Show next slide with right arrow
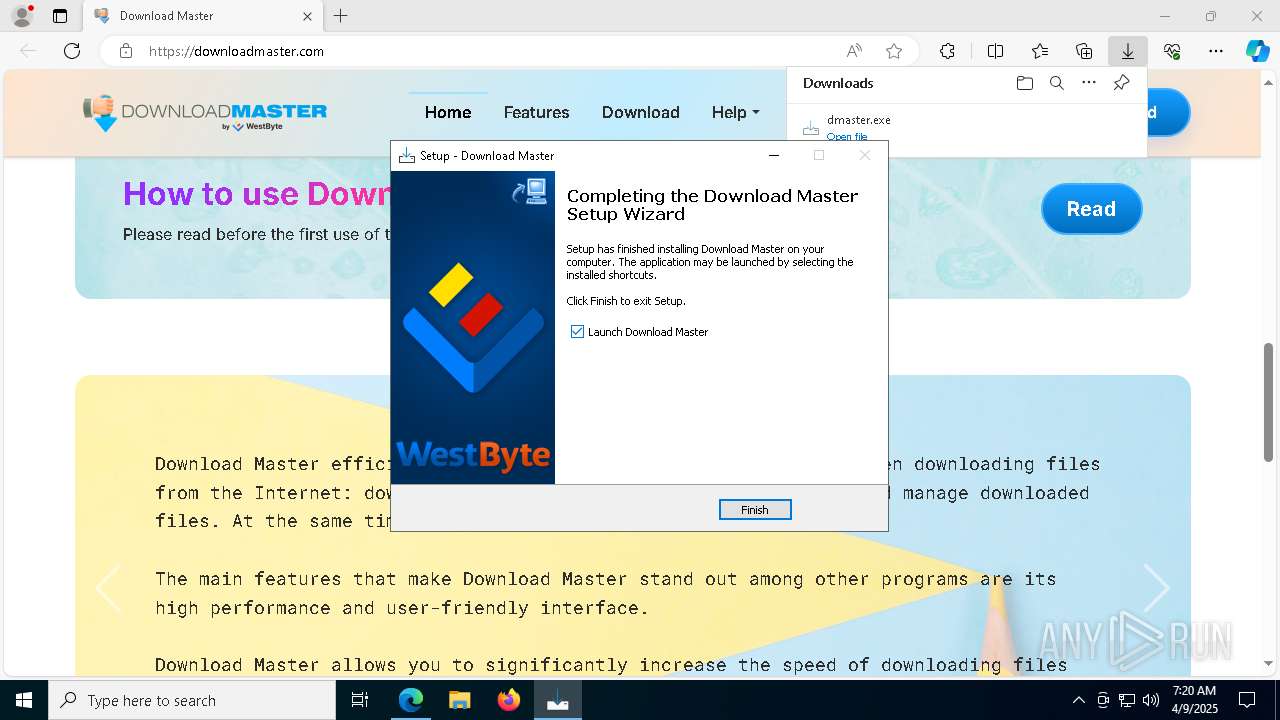1280x720 pixels. coord(1157,588)
